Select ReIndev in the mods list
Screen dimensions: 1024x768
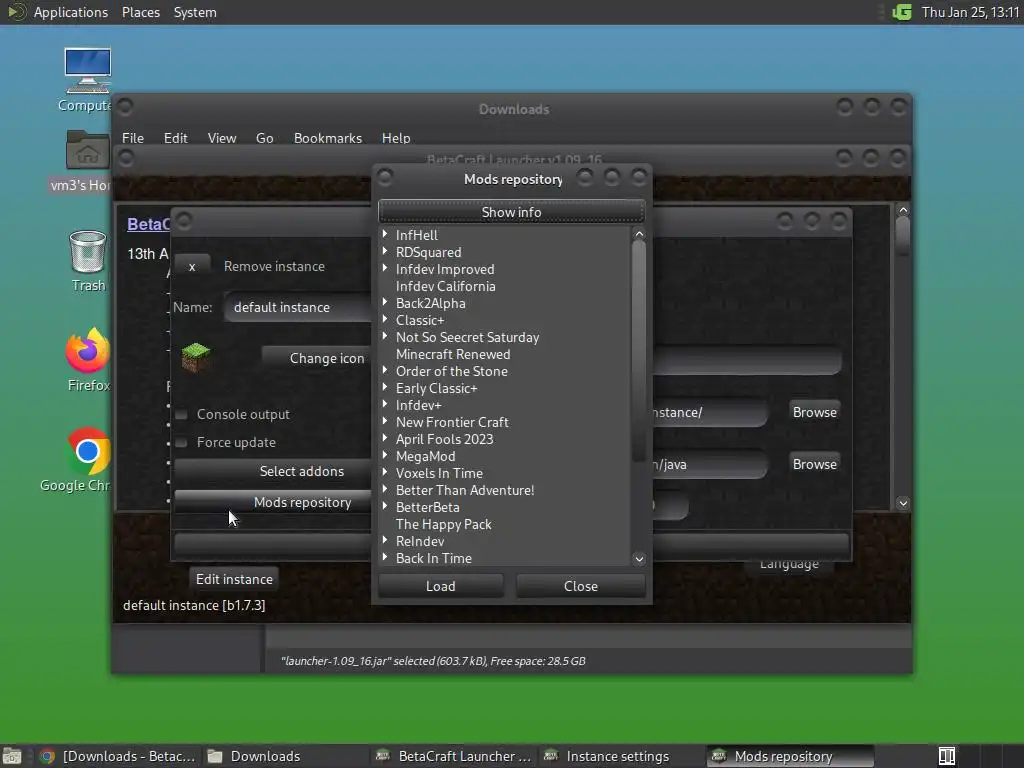pos(420,541)
